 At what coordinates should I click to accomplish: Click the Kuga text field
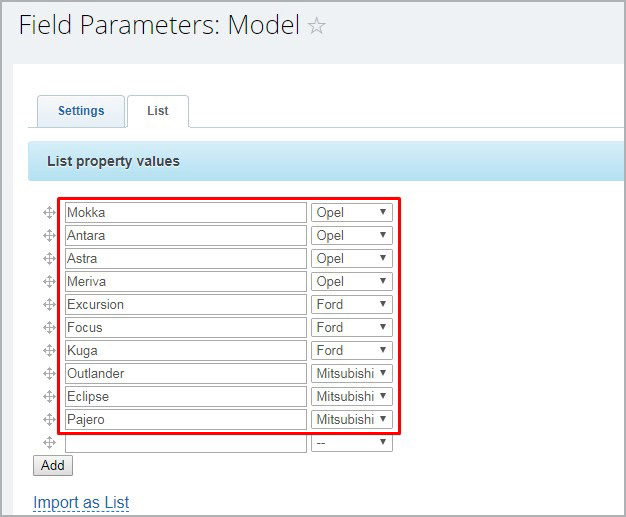click(x=186, y=351)
